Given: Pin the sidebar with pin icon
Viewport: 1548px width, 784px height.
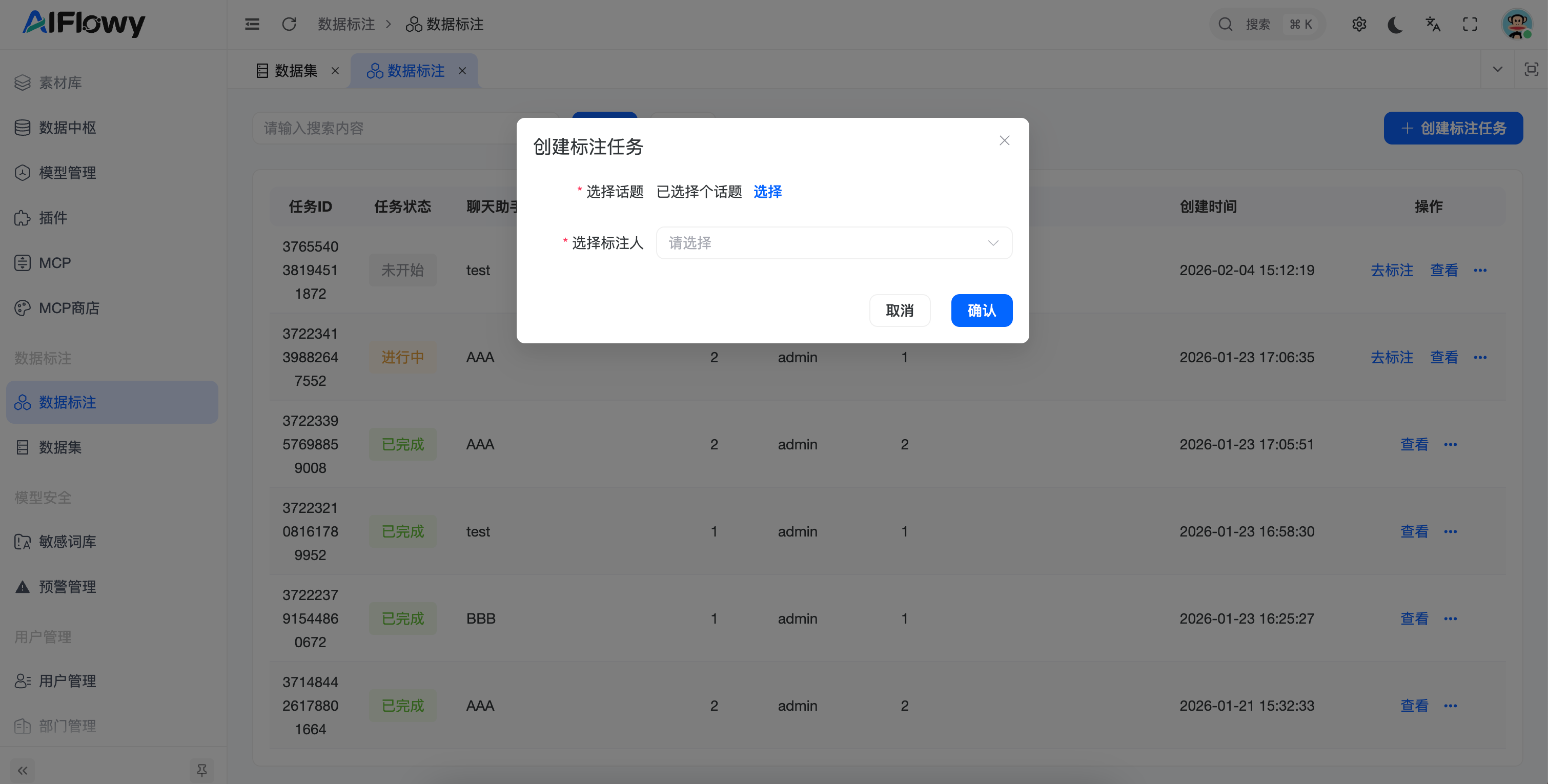Looking at the screenshot, I should (202, 770).
